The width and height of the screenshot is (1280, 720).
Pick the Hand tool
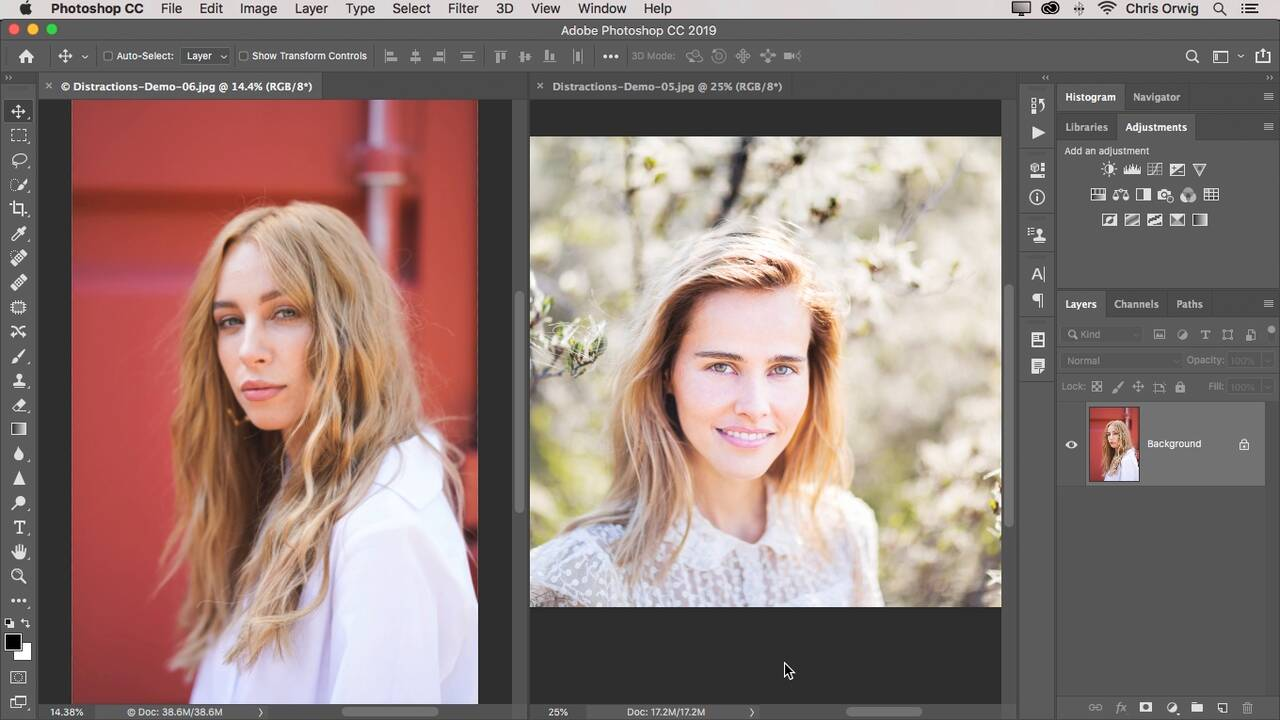pyautogui.click(x=18, y=552)
